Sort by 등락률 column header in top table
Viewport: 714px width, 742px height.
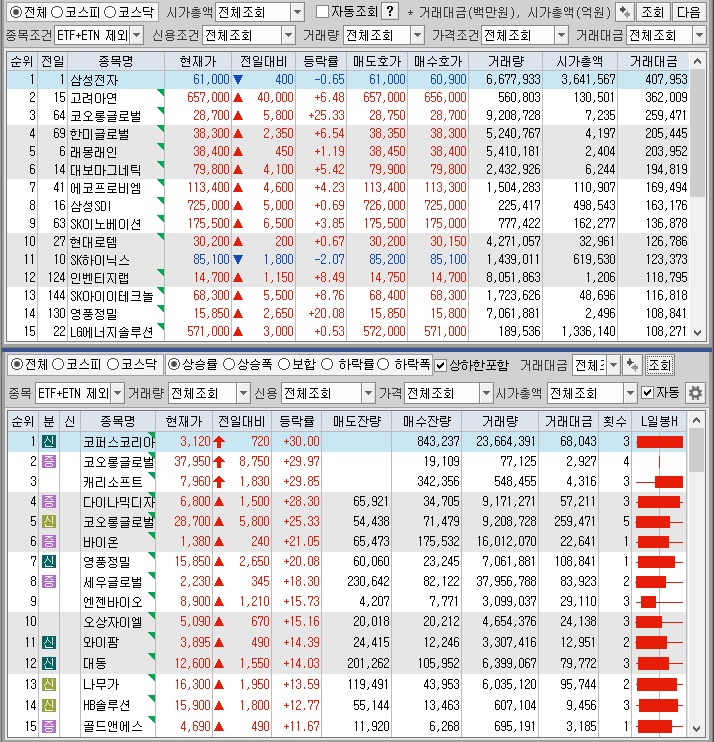[321, 61]
